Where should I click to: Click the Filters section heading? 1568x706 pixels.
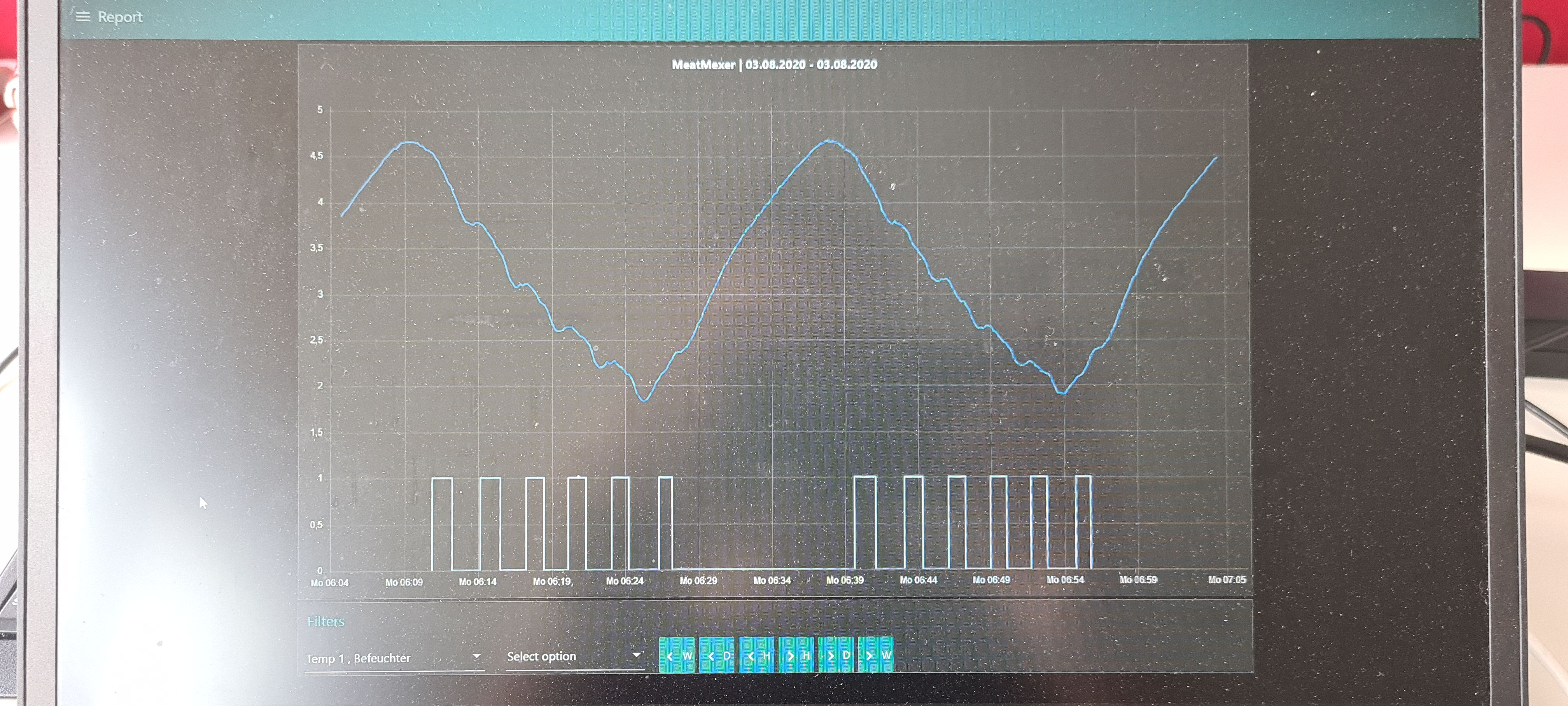tap(325, 621)
